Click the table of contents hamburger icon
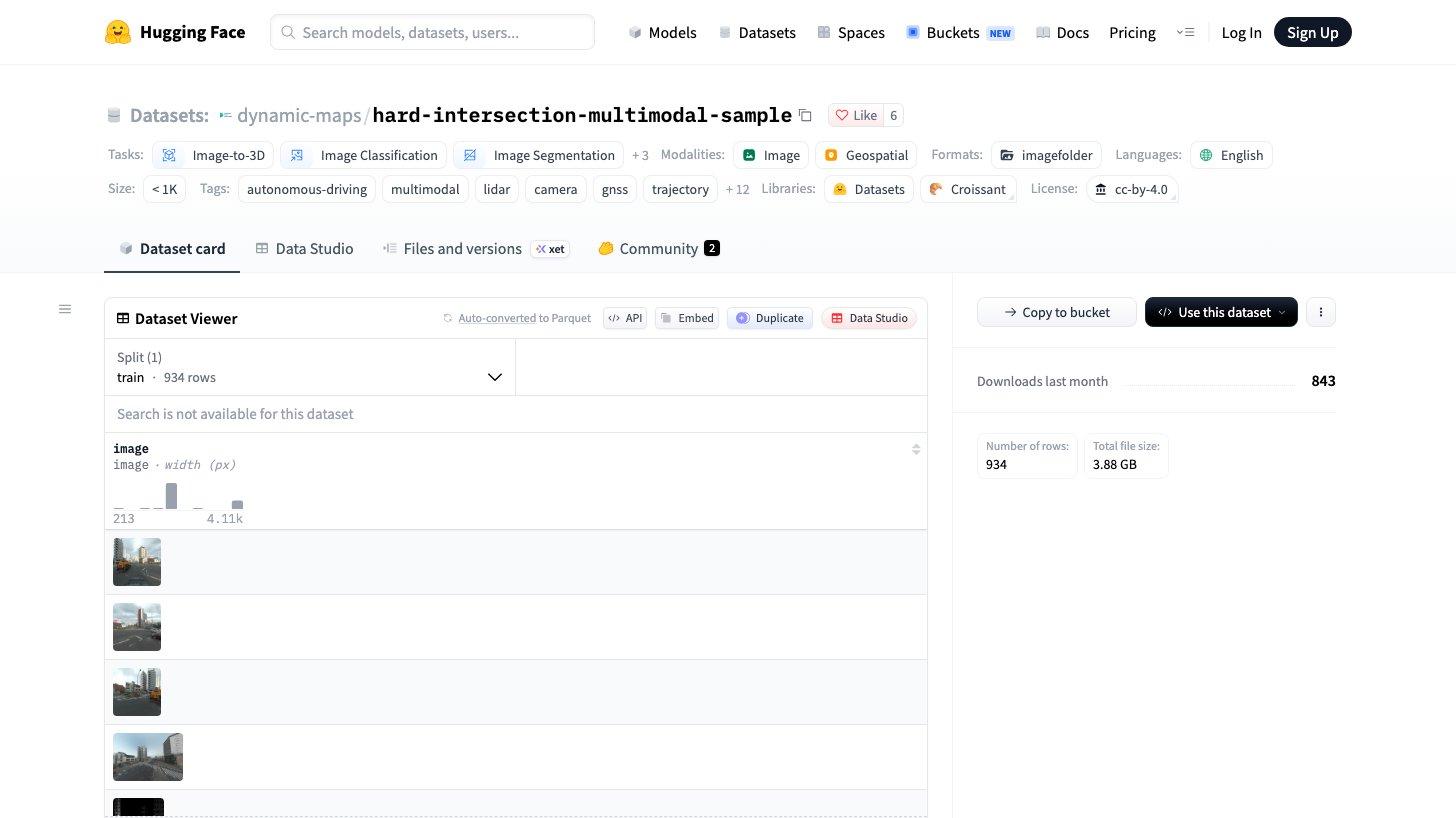This screenshot has height=818, width=1456. (65, 309)
